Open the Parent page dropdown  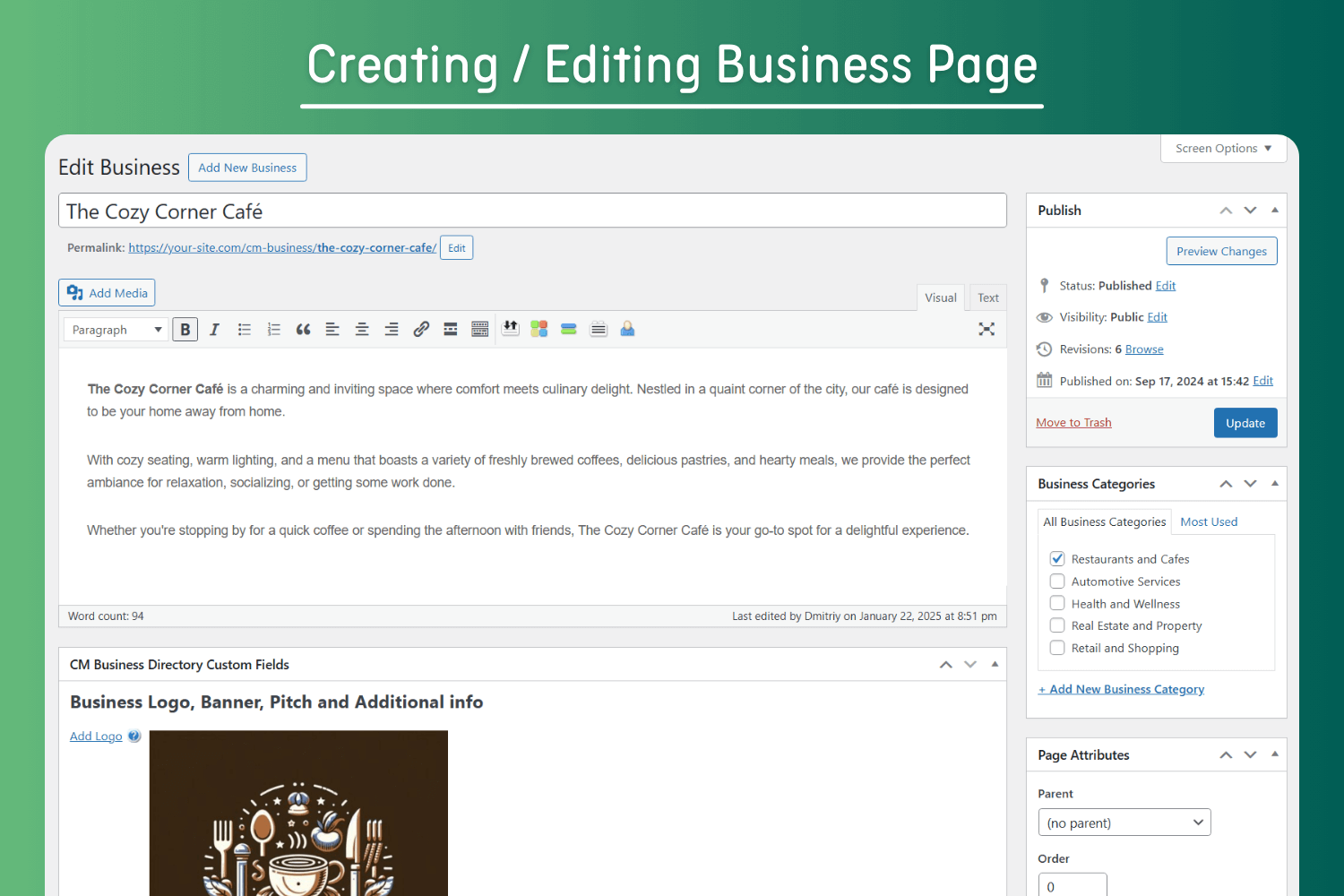[1124, 823]
